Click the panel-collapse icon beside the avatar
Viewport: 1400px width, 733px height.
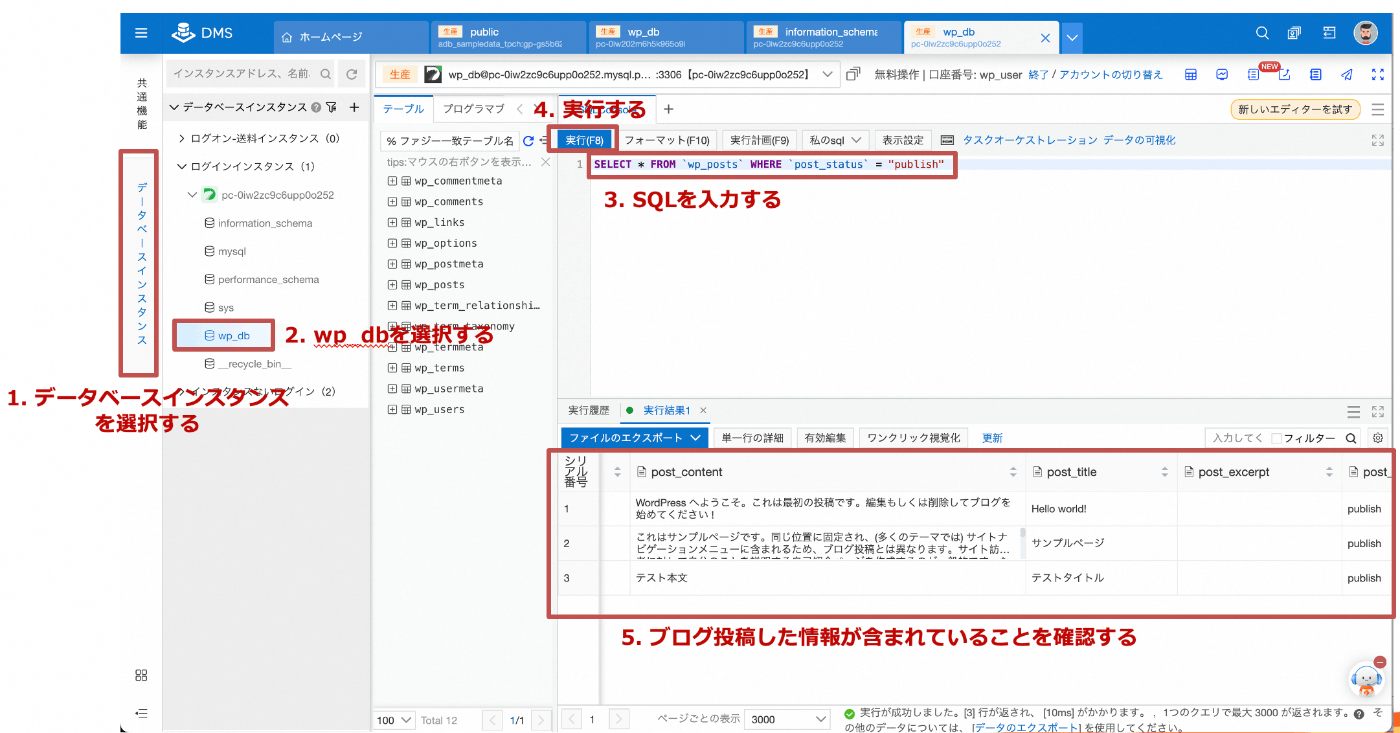coord(1329,33)
